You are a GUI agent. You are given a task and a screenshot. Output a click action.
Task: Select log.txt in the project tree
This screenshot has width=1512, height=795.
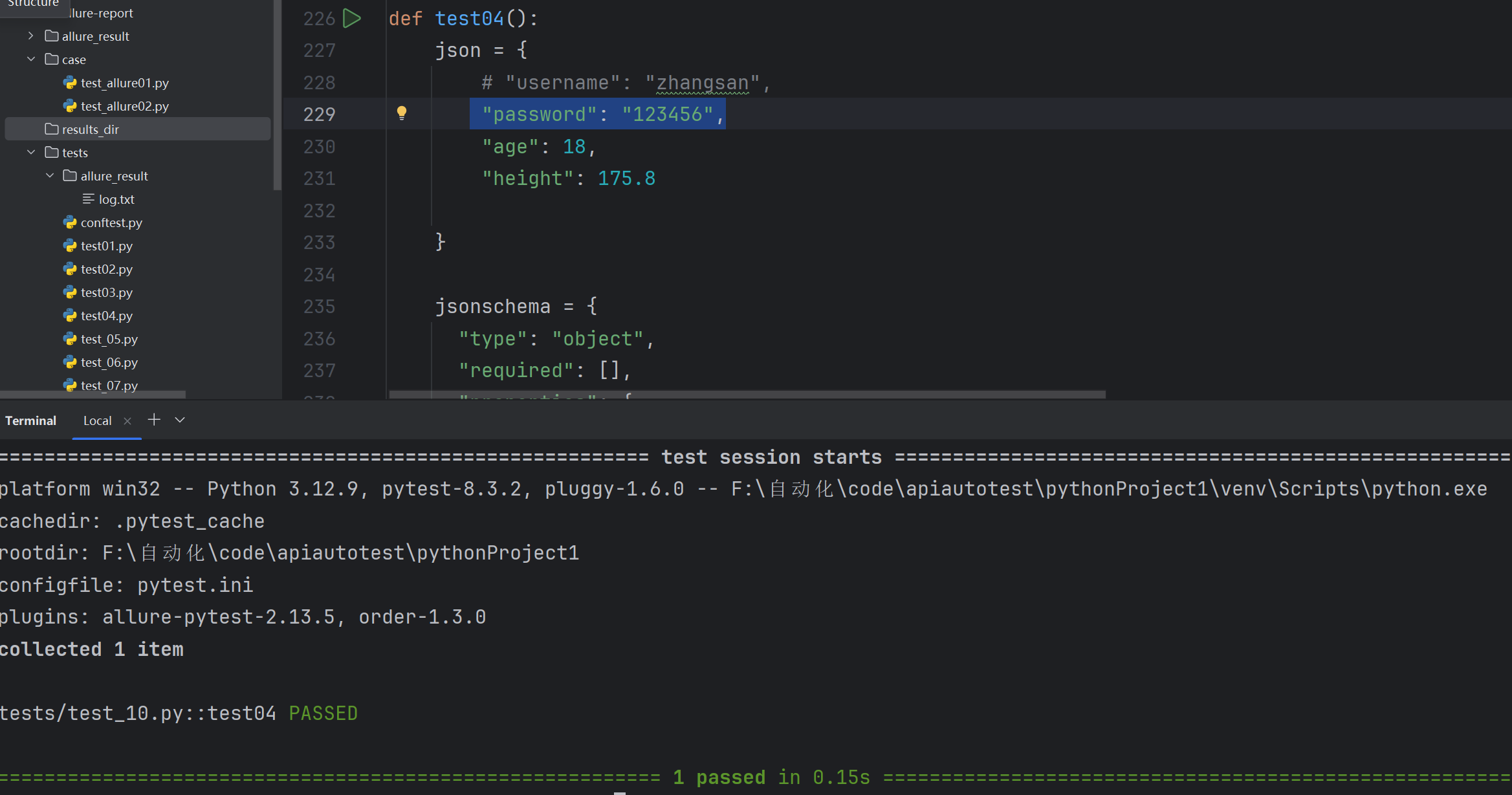click(x=116, y=199)
